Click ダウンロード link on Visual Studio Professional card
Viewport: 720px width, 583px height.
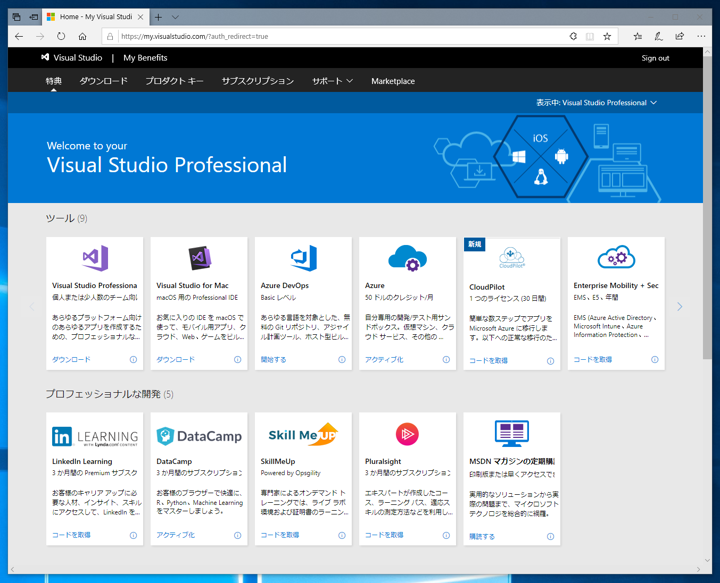(x=71, y=359)
